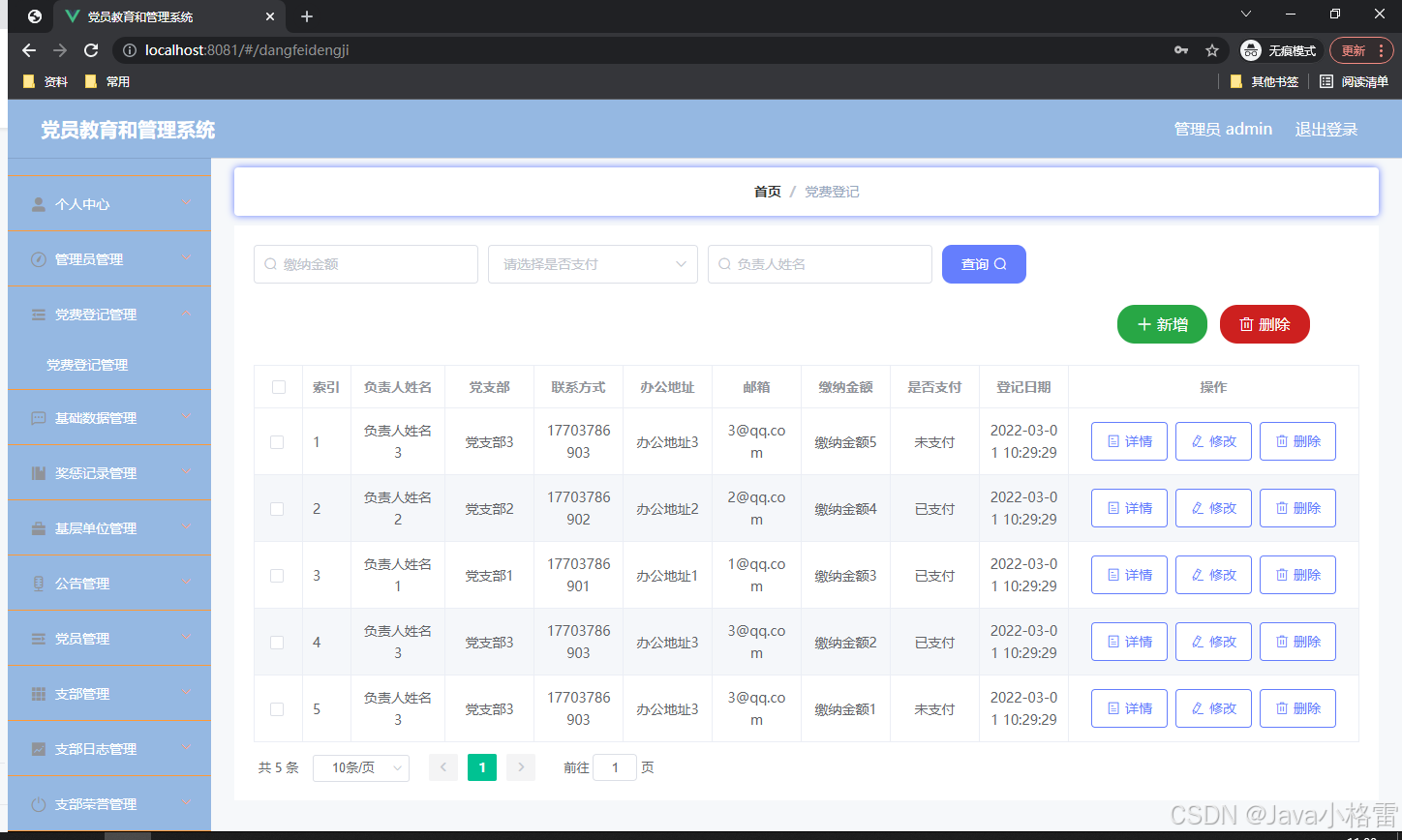Tick the checkbox on row 1
The width and height of the screenshot is (1402, 840).
point(278,441)
